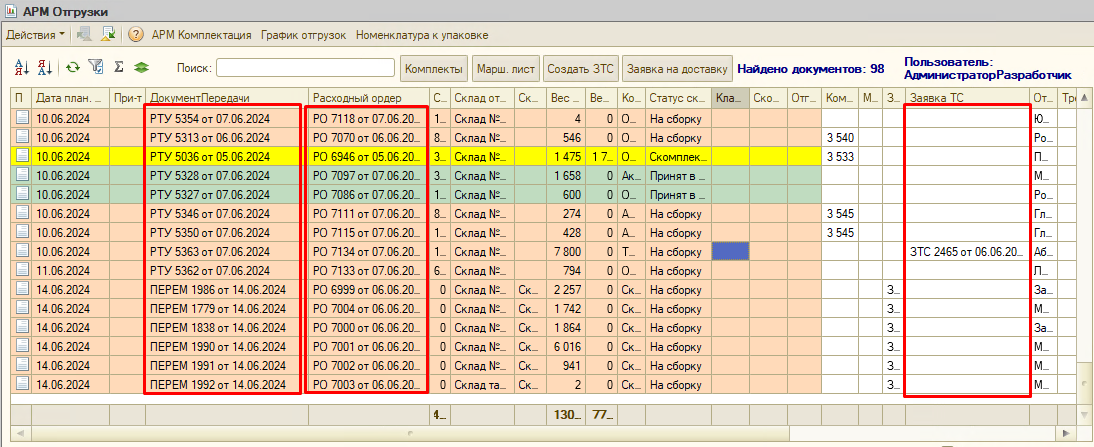
Task: Click document icon in РТУ 5354 row
Action: pos(22,118)
